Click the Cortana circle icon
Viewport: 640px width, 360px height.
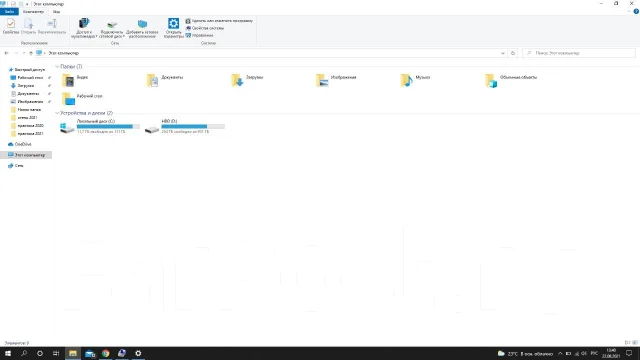pyautogui.click(x=40, y=353)
